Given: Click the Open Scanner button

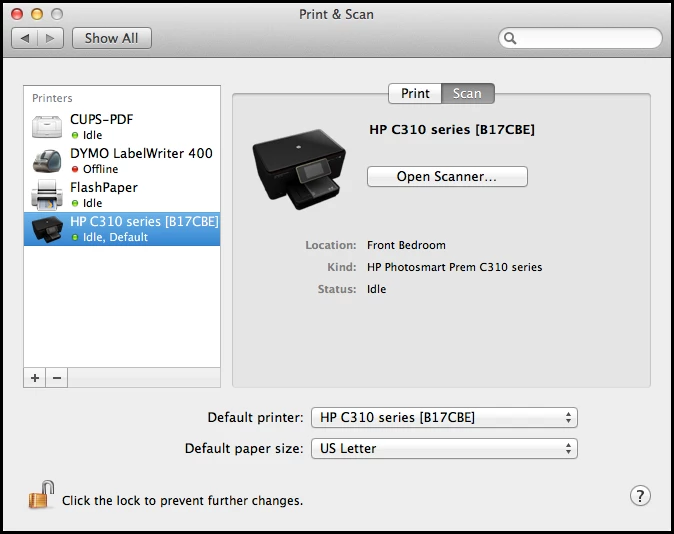Looking at the screenshot, I should [447, 176].
